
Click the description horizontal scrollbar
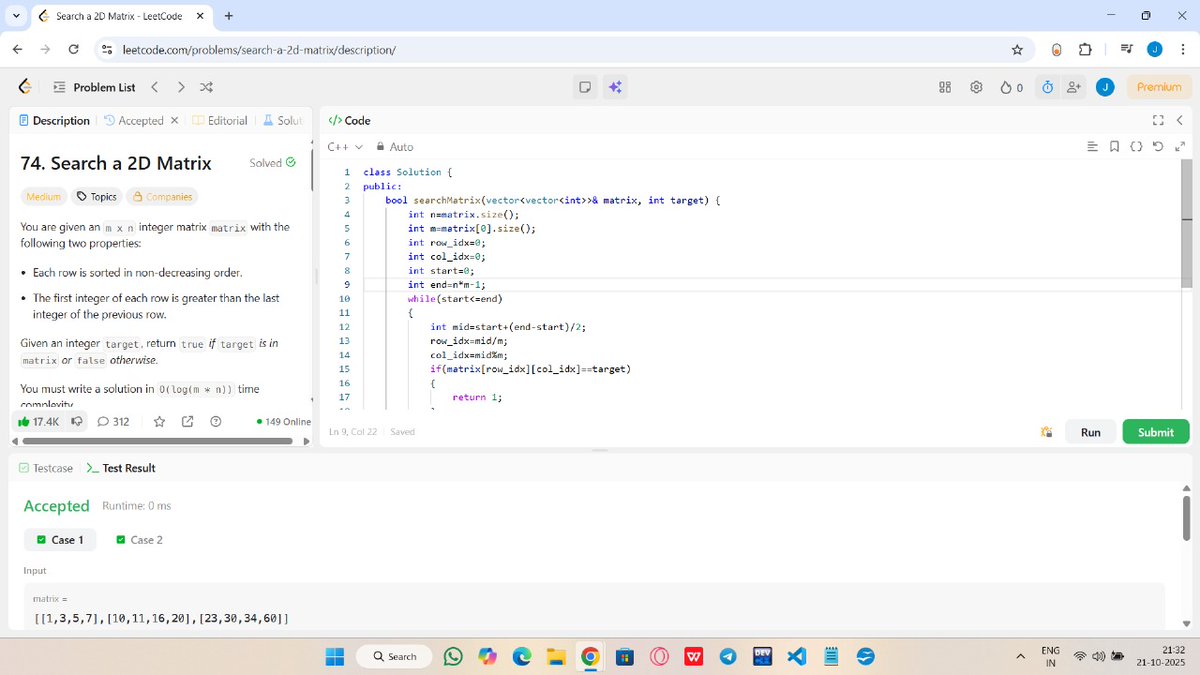click(x=160, y=442)
